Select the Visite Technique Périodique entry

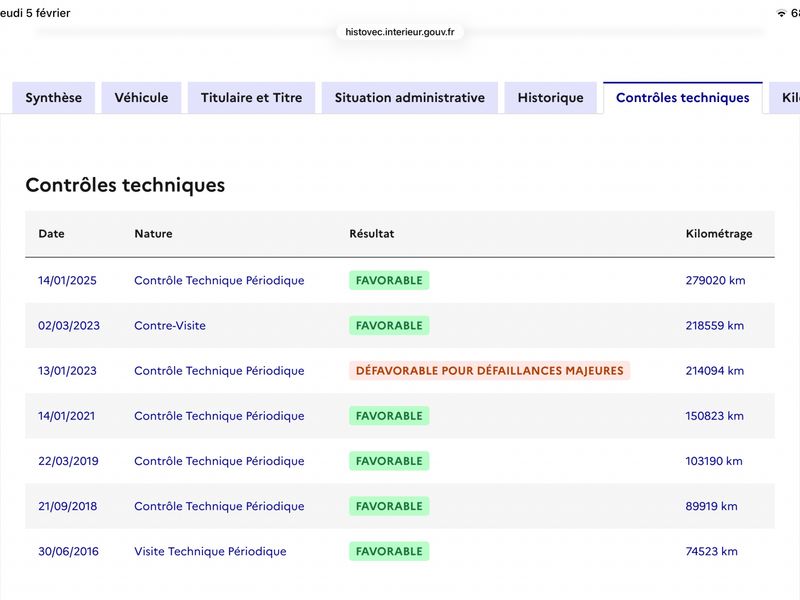coord(210,552)
